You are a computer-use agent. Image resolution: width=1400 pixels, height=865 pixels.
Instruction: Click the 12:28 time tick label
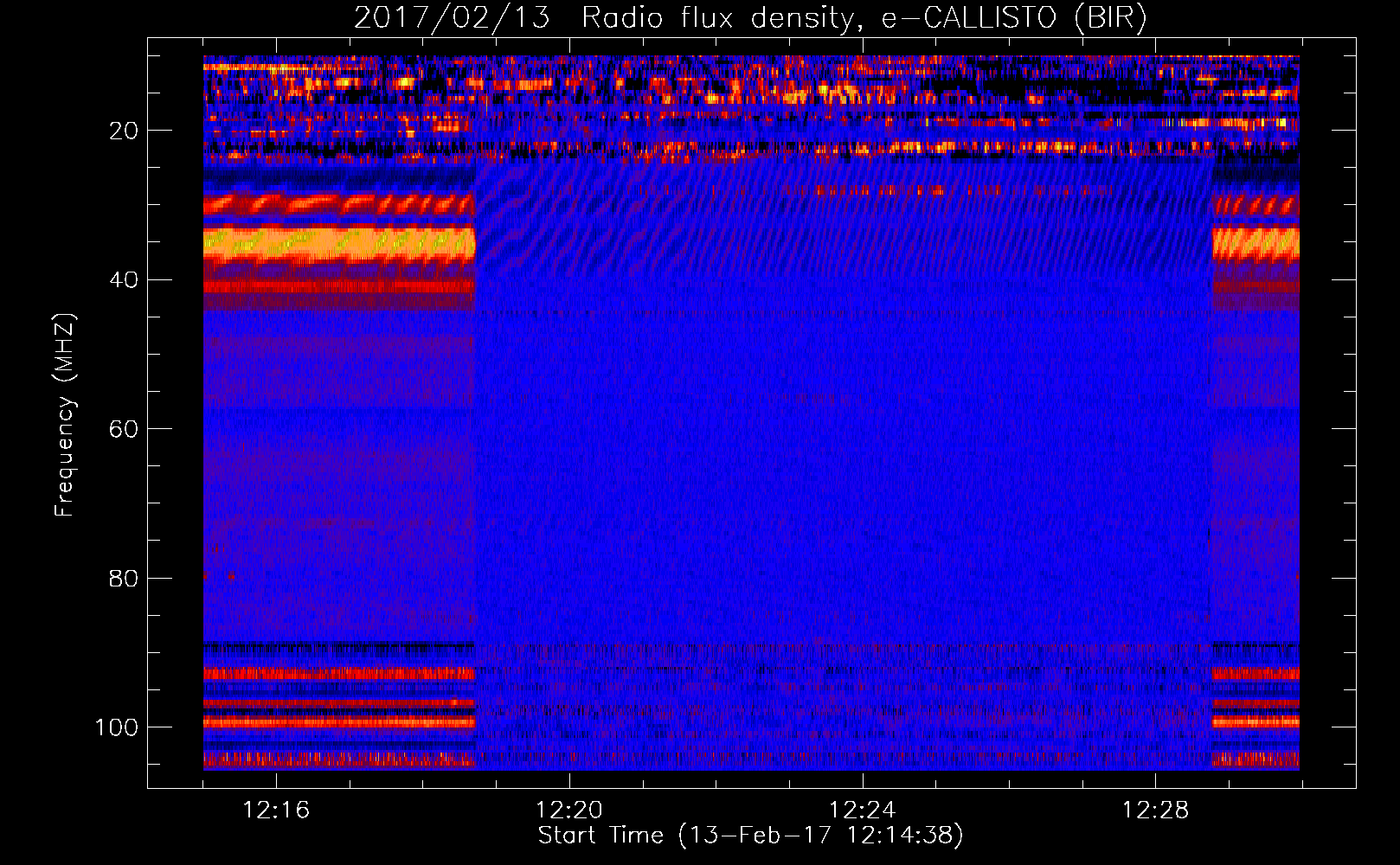[1156, 810]
